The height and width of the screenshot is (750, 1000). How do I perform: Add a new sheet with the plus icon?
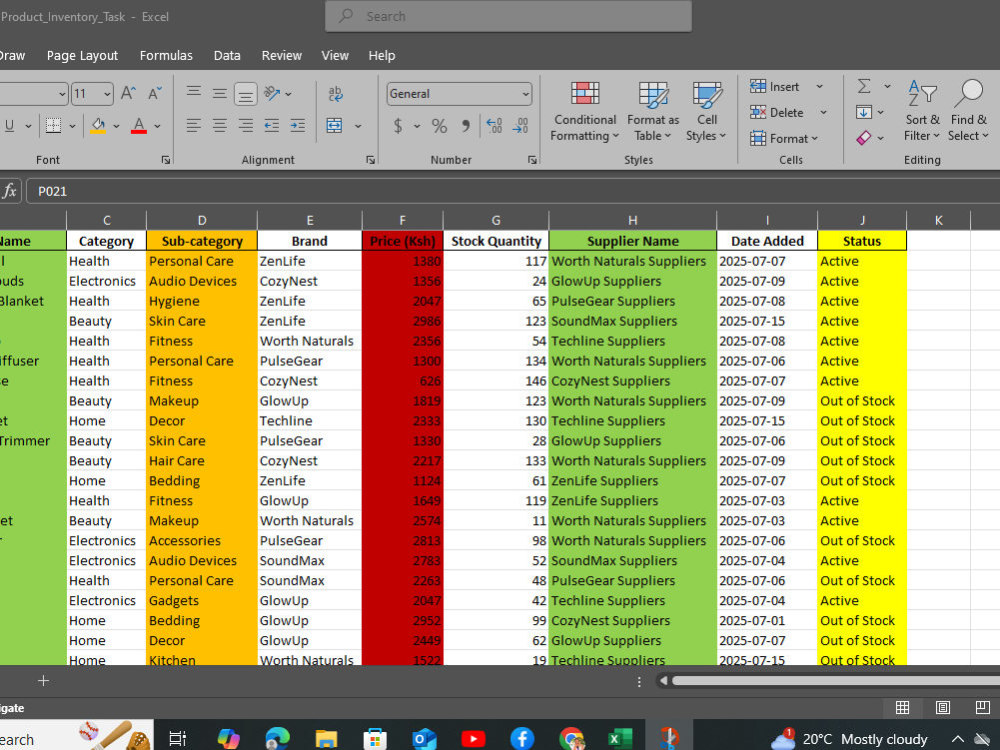coord(43,680)
